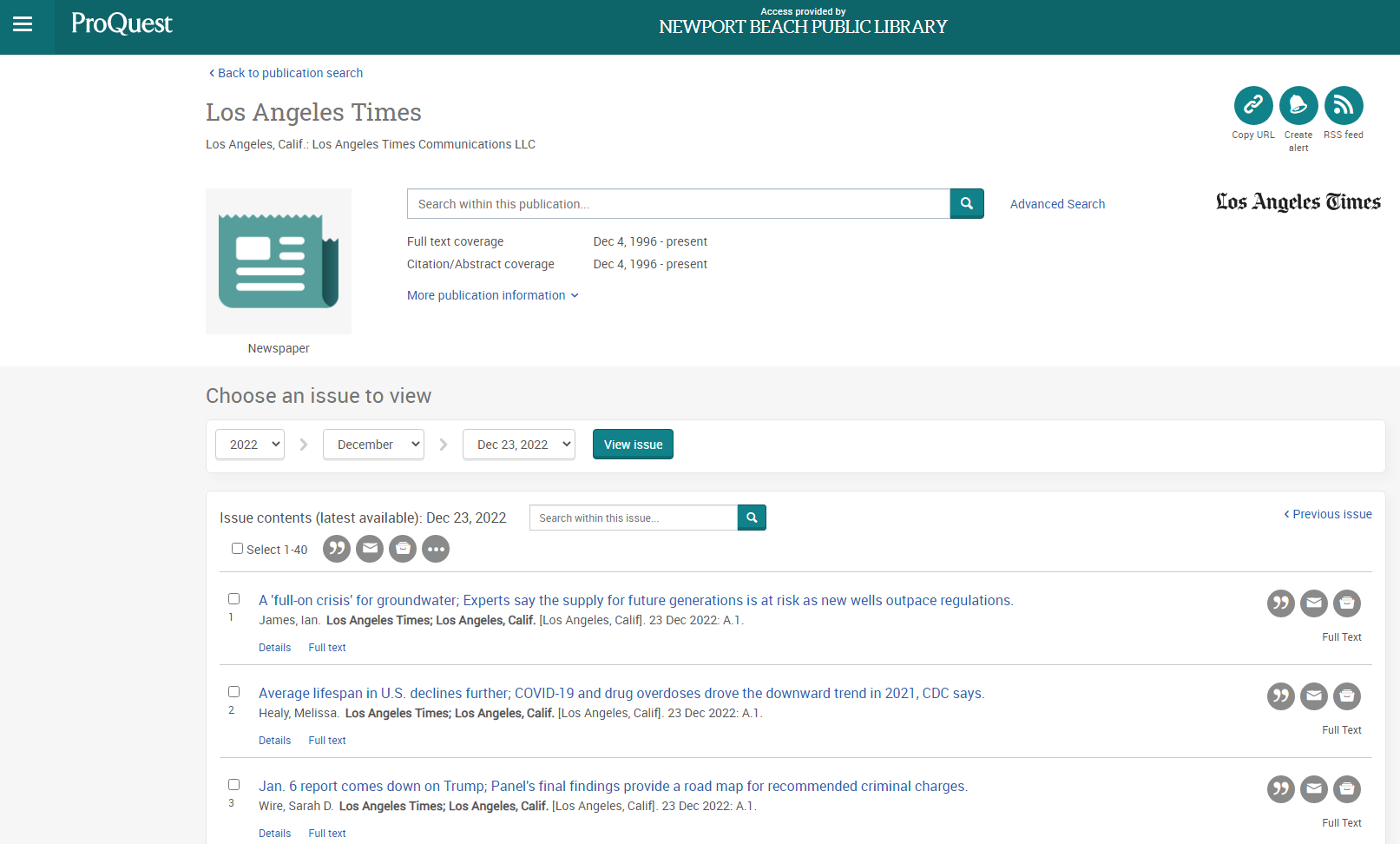Open the hamburger main menu
Screen dimensions: 1400x844
(x=23, y=24)
